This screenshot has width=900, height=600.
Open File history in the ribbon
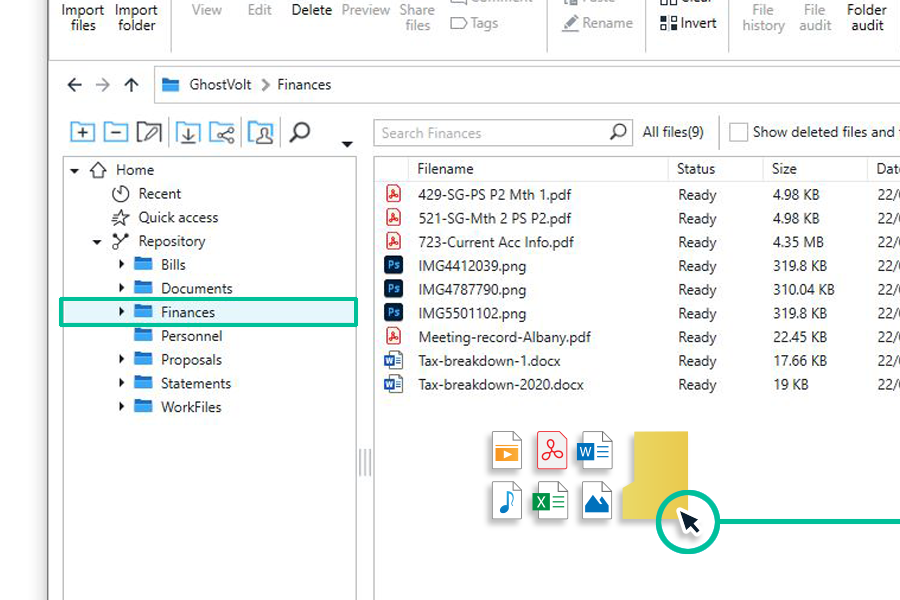coord(763,17)
